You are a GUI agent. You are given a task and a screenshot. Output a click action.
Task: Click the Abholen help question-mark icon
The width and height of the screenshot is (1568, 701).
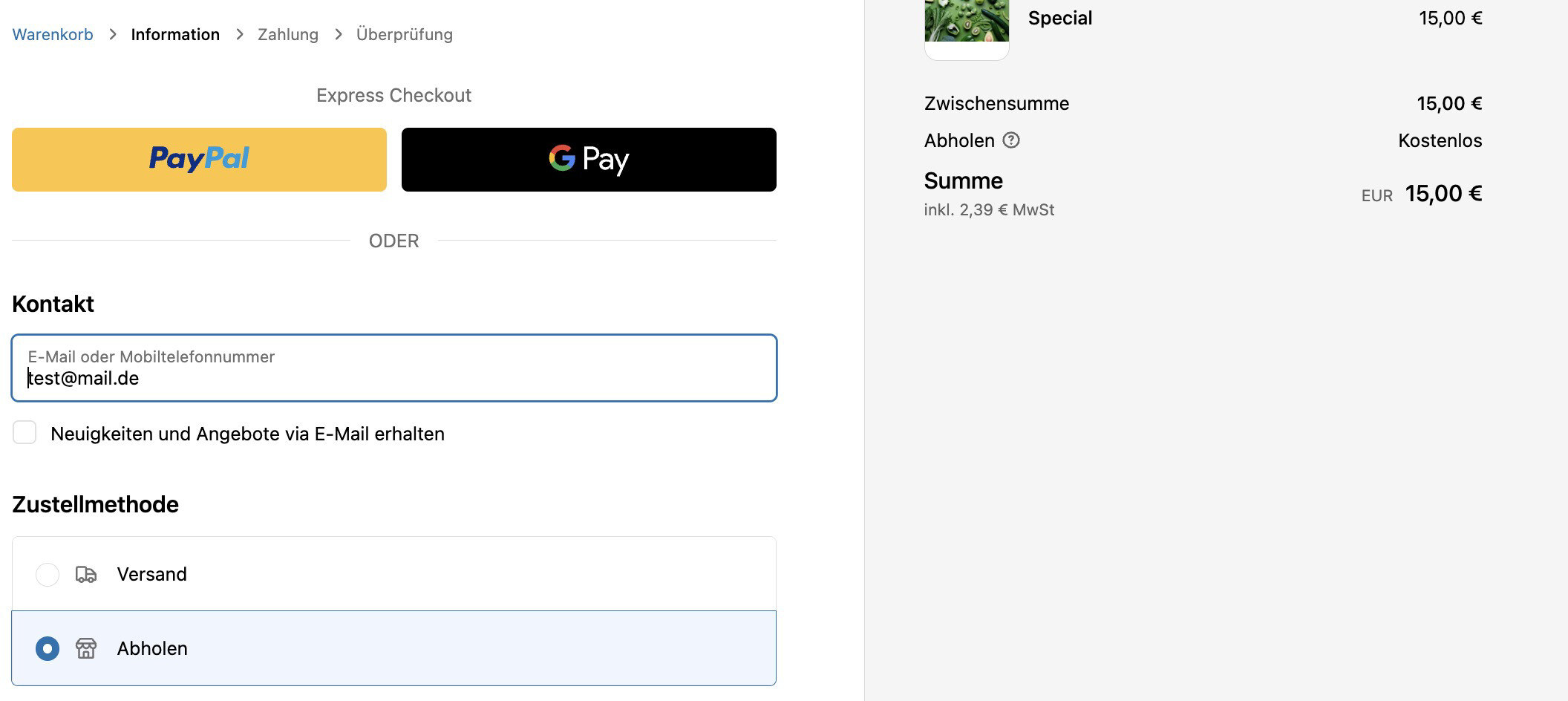(x=1011, y=140)
